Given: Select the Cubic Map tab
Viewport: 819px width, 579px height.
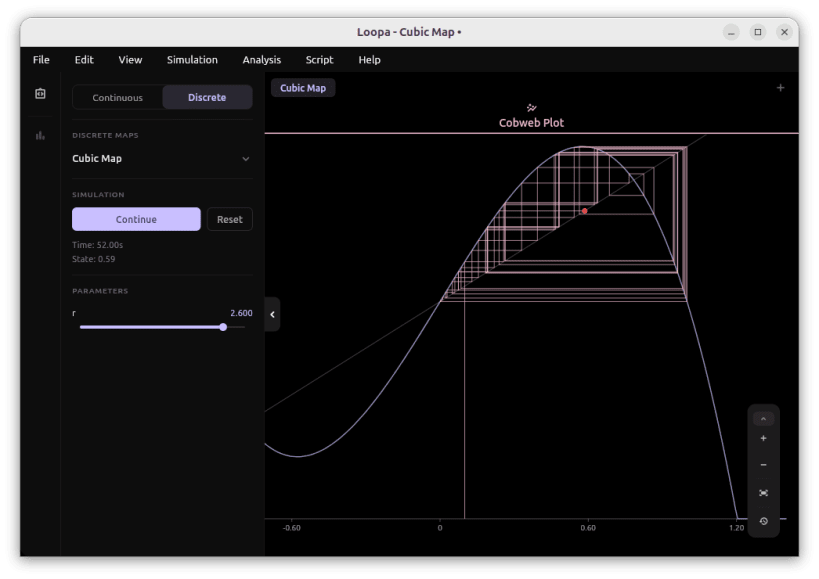Looking at the screenshot, I should tap(303, 88).
